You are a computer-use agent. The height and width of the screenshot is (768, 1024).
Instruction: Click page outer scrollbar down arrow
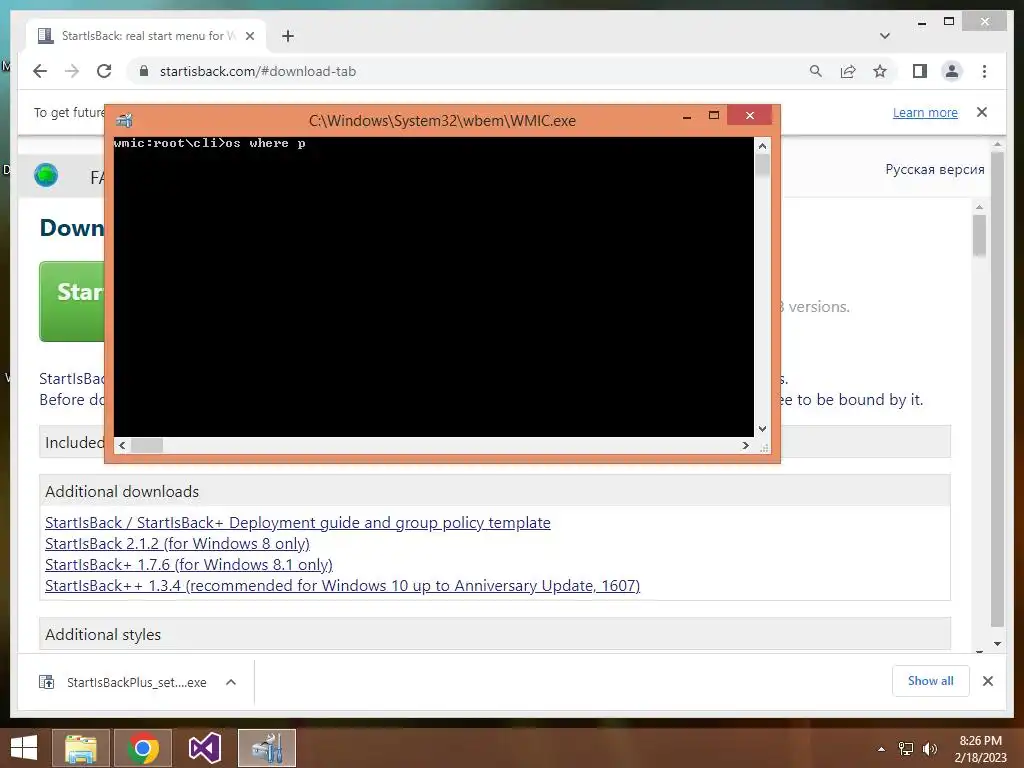pos(997,643)
